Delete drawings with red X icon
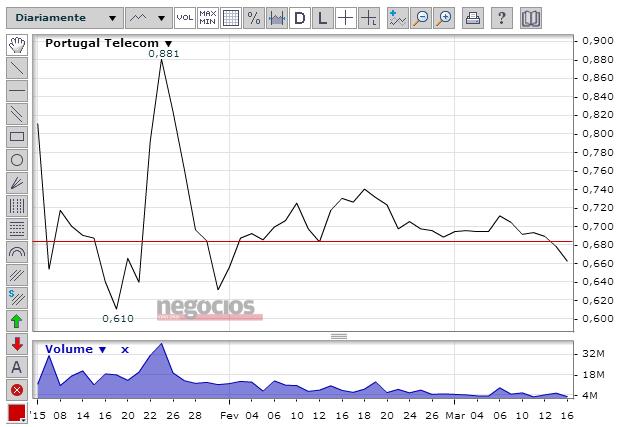 click(17, 390)
